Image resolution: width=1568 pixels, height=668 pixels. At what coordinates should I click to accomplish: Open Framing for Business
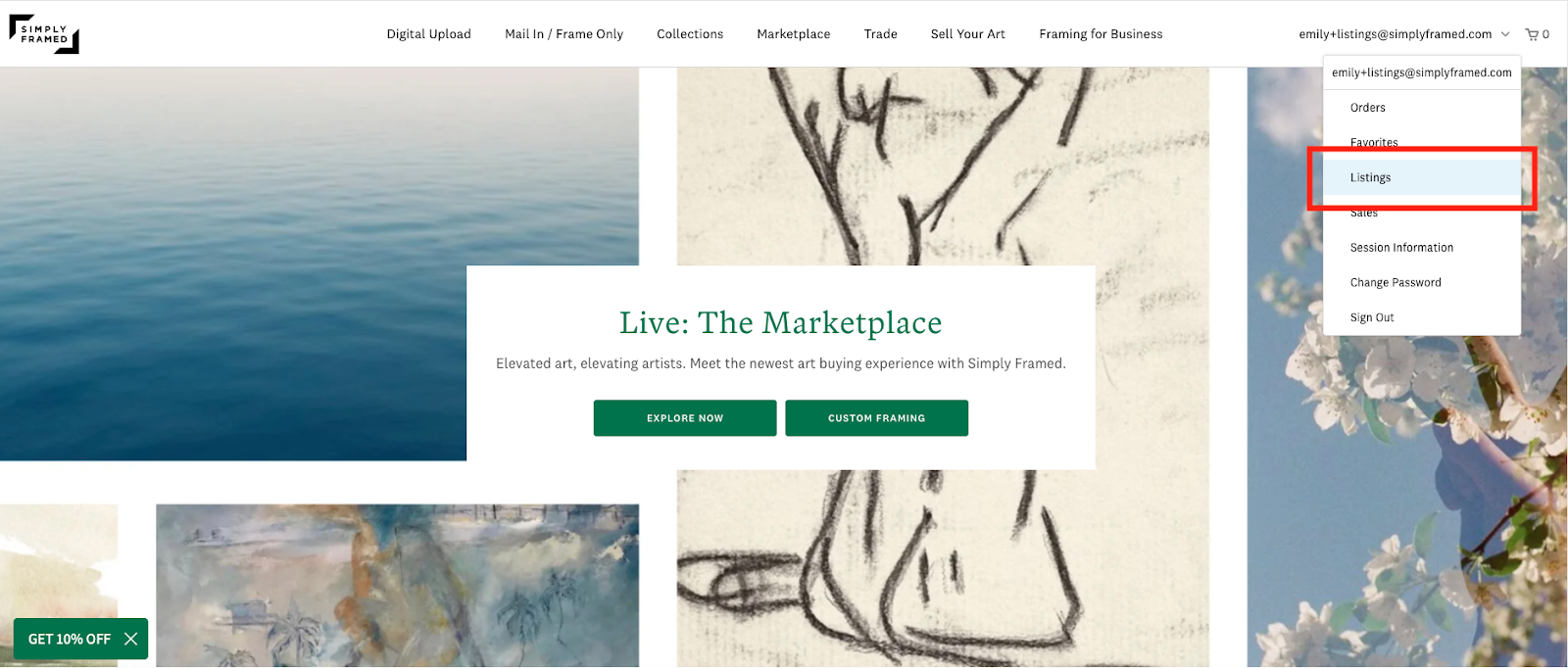click(x=1101, y=34)
